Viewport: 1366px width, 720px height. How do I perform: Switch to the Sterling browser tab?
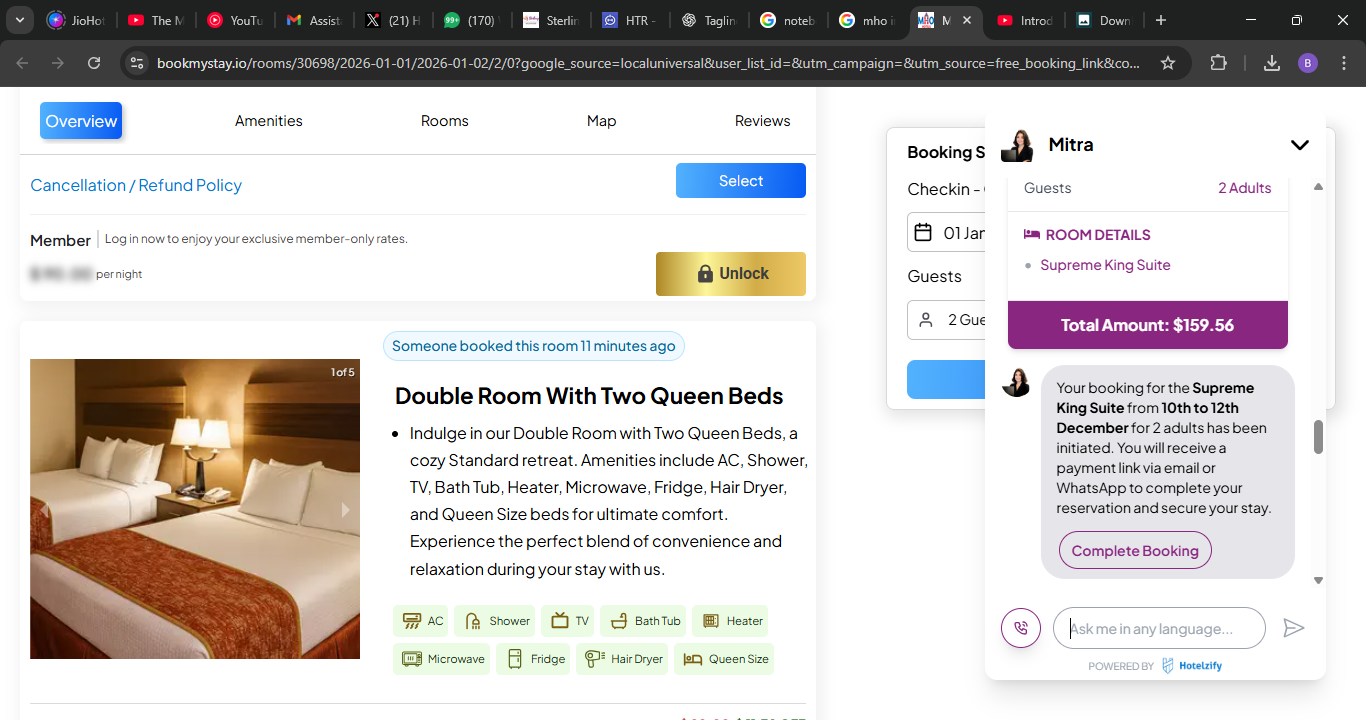549,20
